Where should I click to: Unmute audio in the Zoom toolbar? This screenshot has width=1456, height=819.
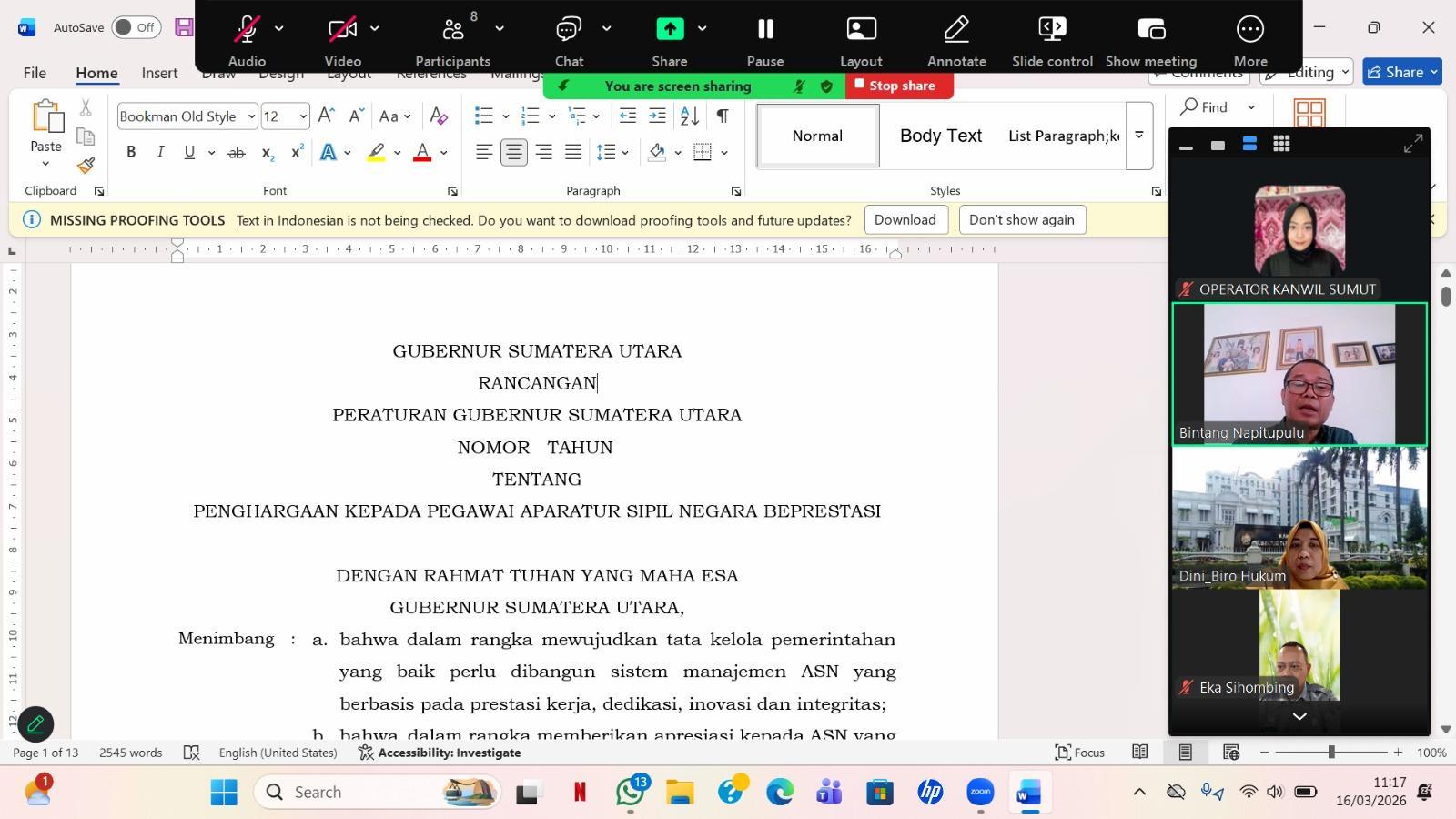pyautogui.click(x=246, y=36)
